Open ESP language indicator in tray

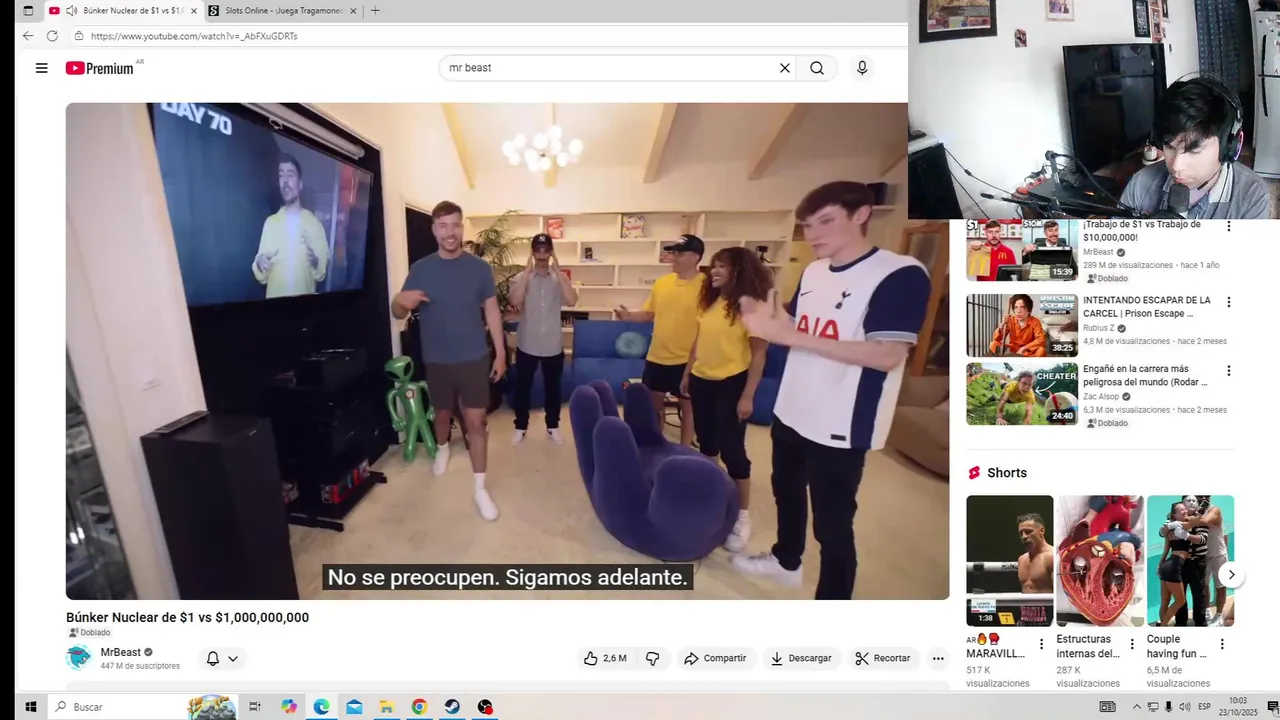(x=1205, y=707)
